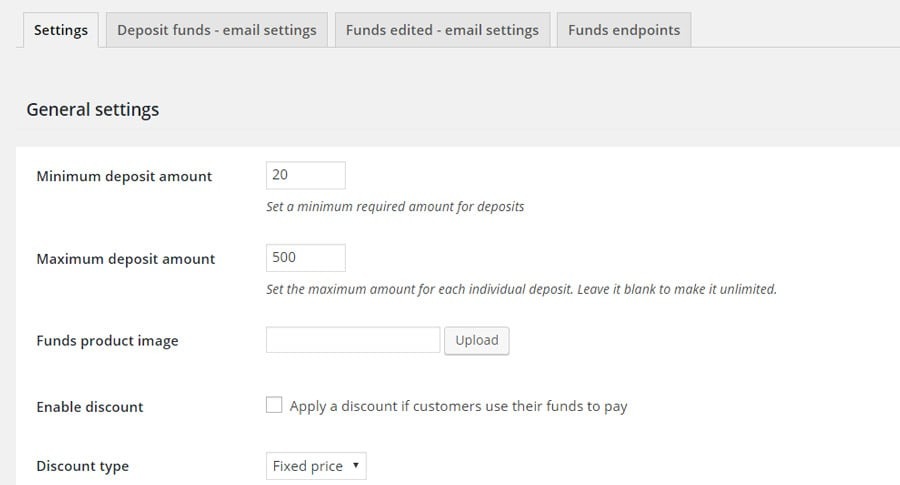The width and height of the screenshot is (900, 485).
Task: Click the 'Discount type' label
Action: pyautogui.click(x=82, y=466)
